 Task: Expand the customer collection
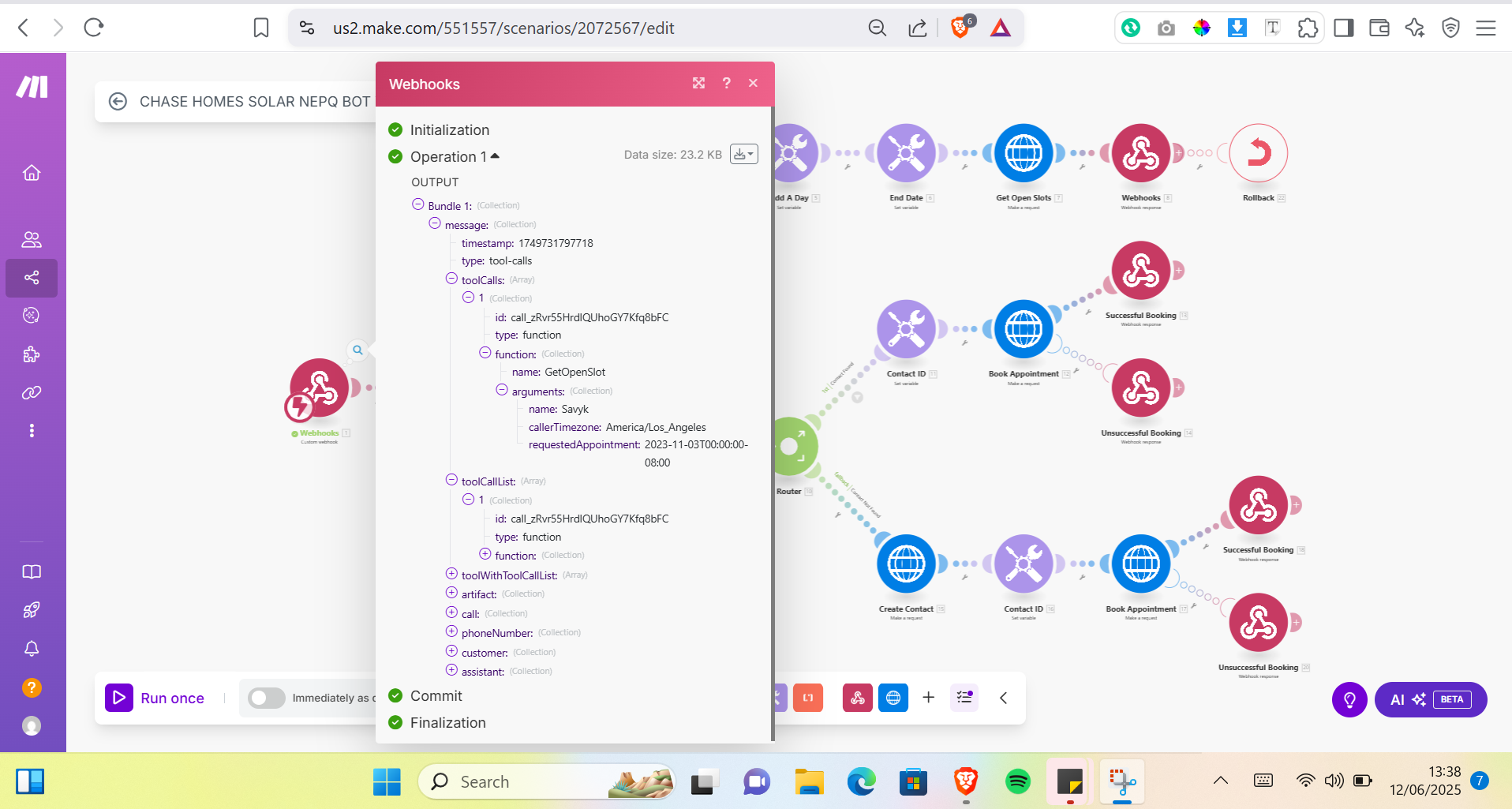tap(451, 651)
